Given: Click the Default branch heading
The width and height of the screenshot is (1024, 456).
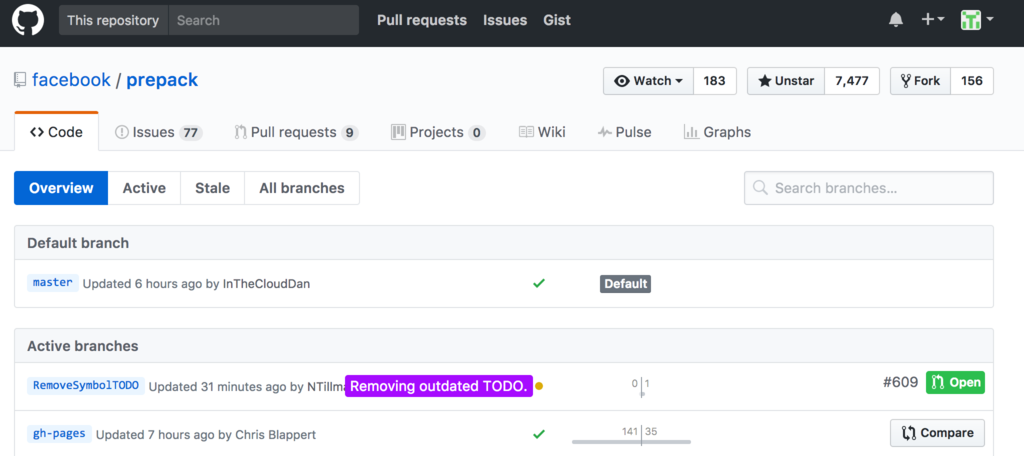Looking at the screenshot, I should point(78,243).
